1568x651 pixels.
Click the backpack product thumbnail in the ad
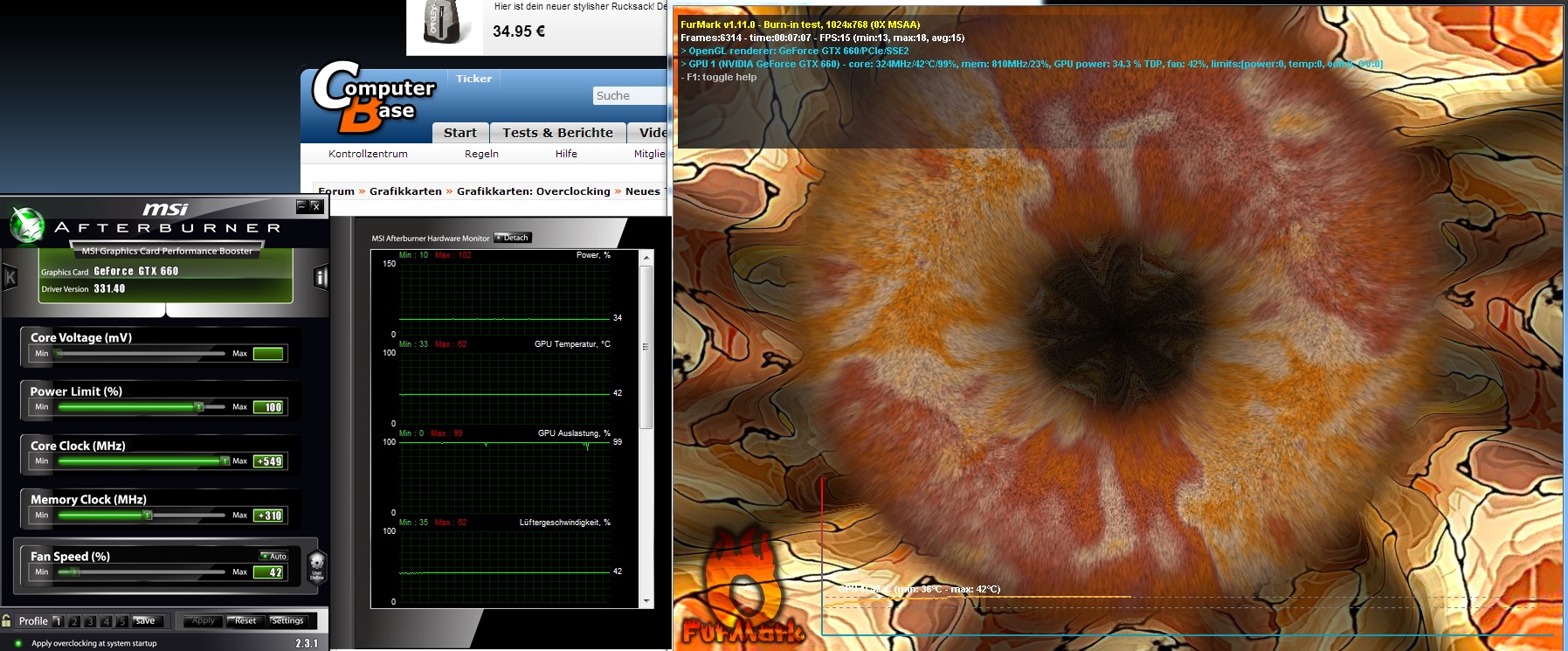[446, 22]
